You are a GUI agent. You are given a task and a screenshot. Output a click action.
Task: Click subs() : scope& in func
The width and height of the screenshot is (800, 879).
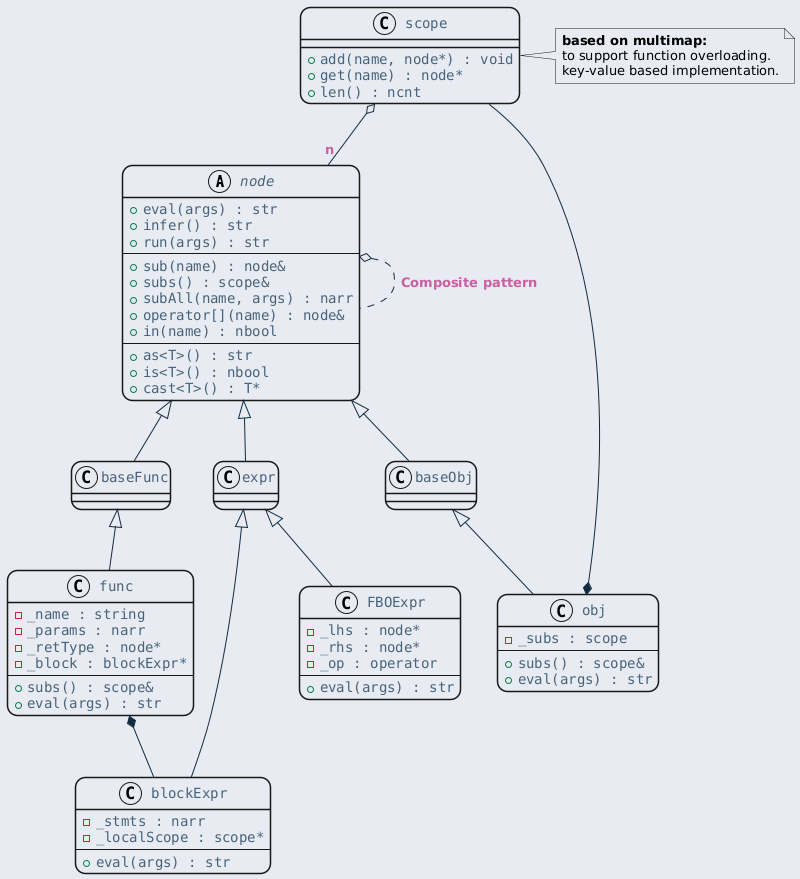point(90,688)
